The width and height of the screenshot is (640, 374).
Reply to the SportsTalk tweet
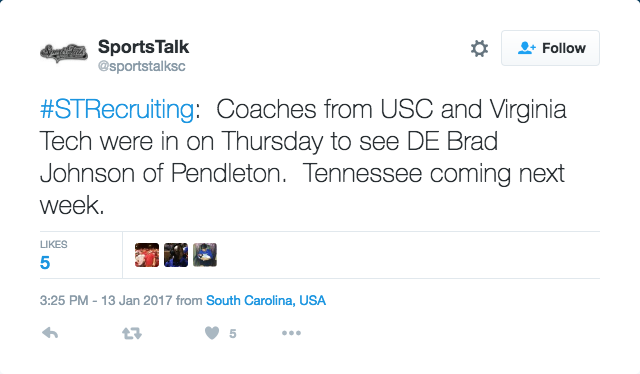tap(50, 334)
